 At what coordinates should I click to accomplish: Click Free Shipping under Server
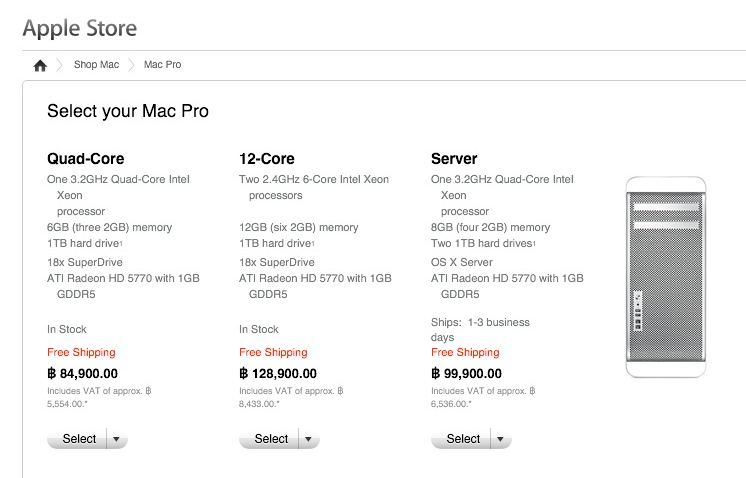465,352
